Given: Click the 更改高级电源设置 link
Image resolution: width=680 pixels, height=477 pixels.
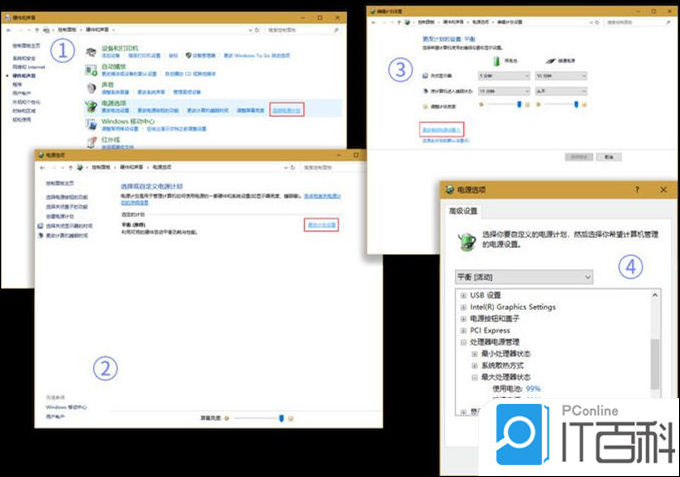Looking at the screenshot, I should 441,130.
